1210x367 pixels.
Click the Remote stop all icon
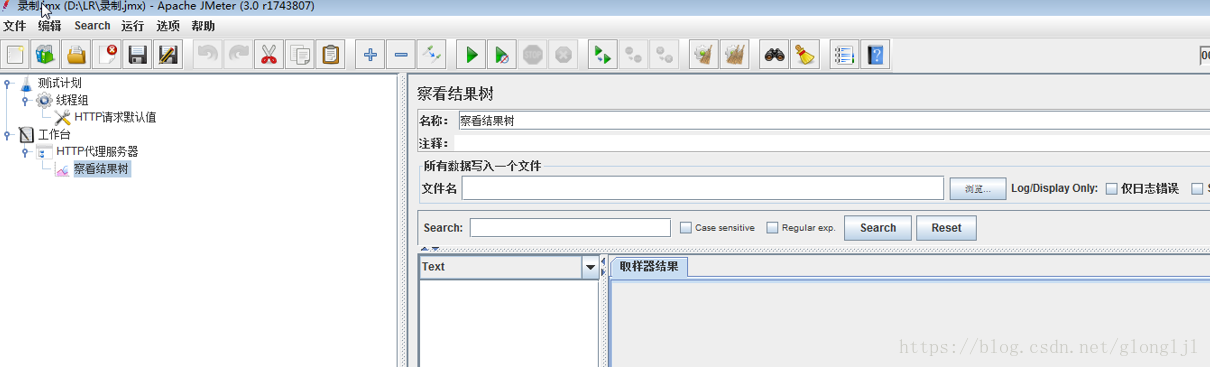633,54
